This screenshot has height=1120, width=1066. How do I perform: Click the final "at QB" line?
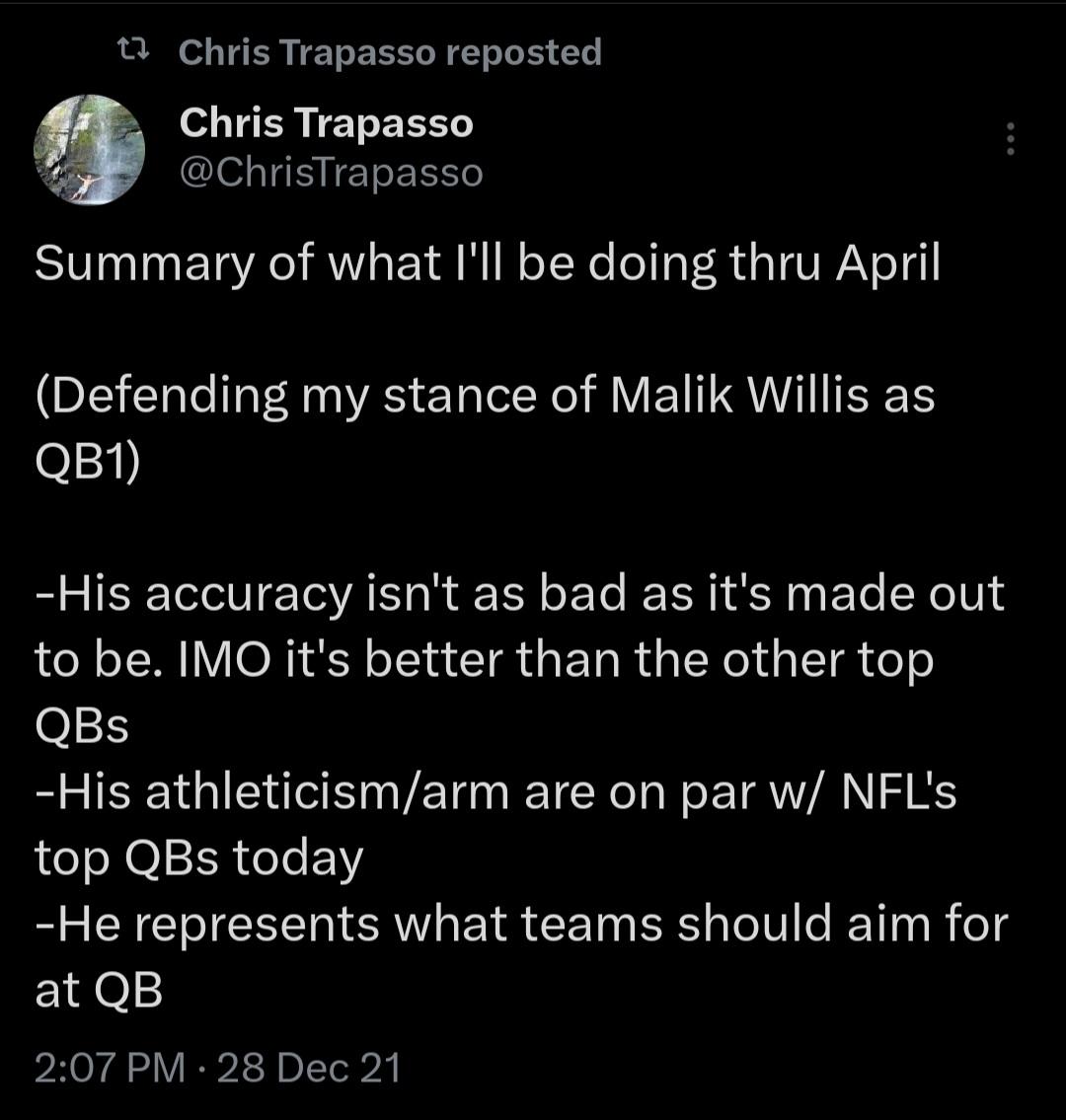tap(99, 991)
